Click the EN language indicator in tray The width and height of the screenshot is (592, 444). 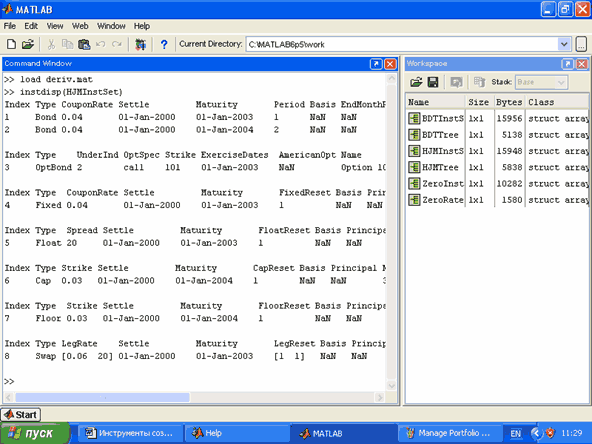(x=516, y=433)
